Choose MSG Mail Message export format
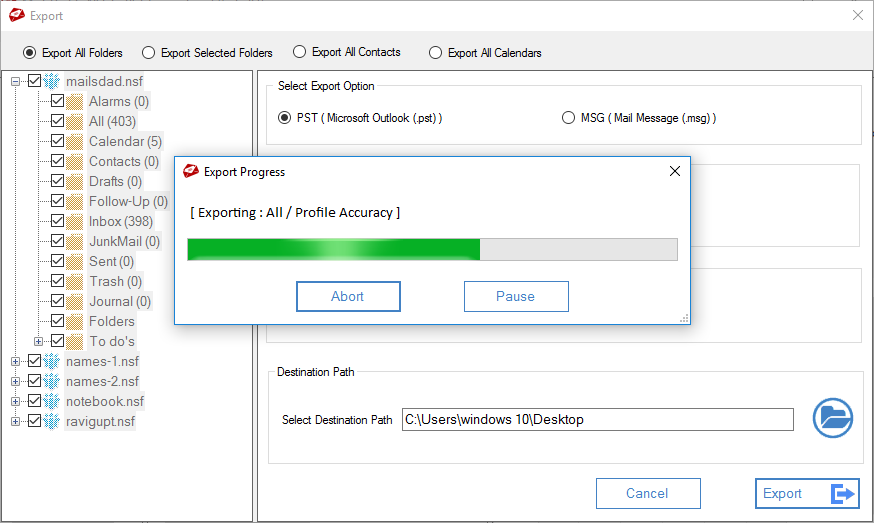 pos(568,118)
